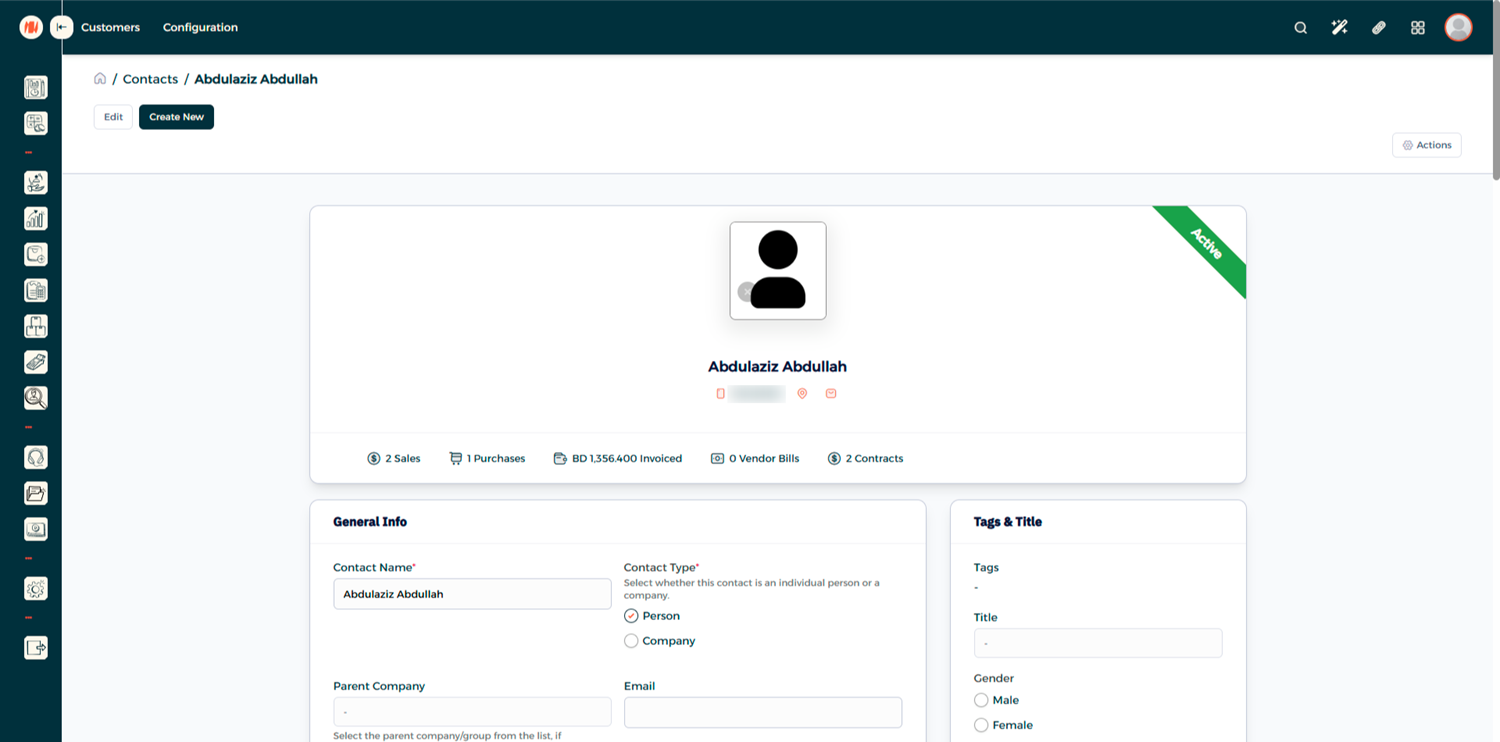Click the Contact Name input field
The height and width of the screenshot is (742, 1500).
click(x=472, y=594)
